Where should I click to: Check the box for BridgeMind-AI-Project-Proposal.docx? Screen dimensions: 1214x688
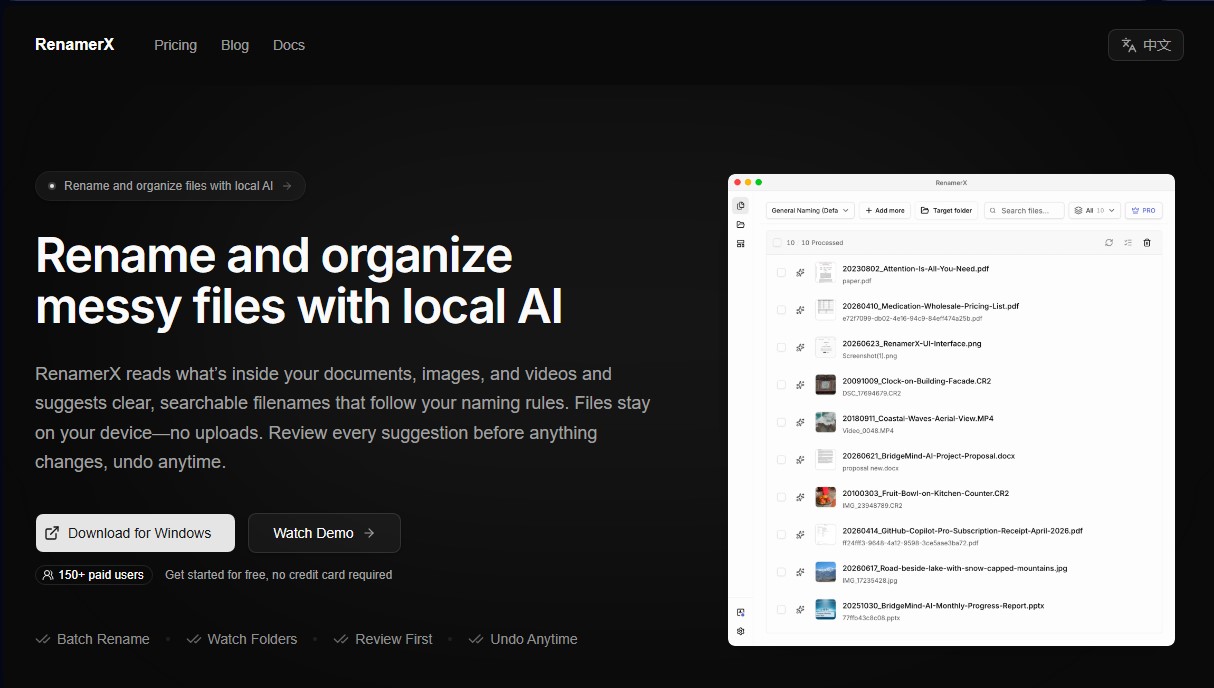point(781,460)
